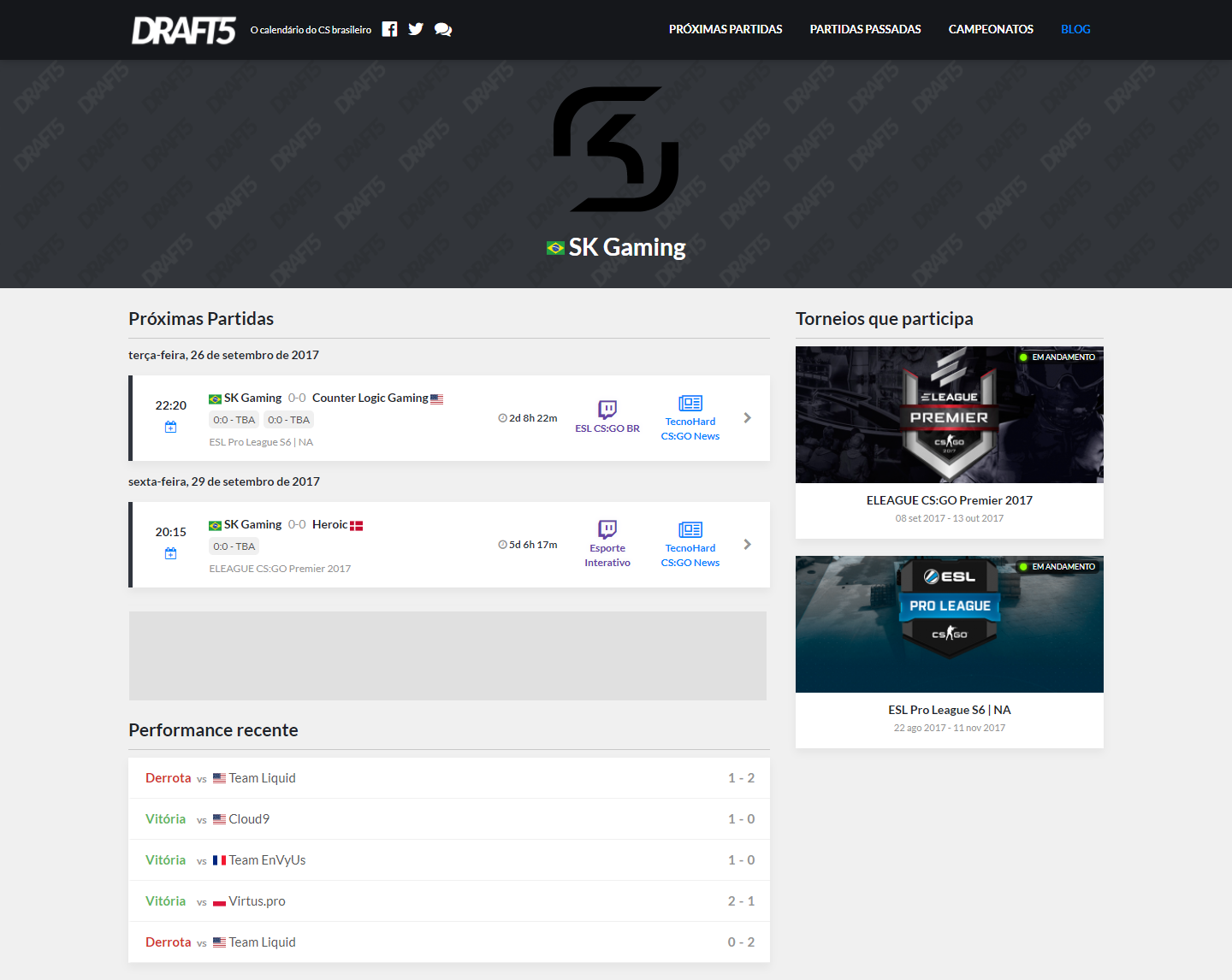Click ESL Pro League S6 | NA match label
The image size is (1232, 980).
[x=261, y=442]
